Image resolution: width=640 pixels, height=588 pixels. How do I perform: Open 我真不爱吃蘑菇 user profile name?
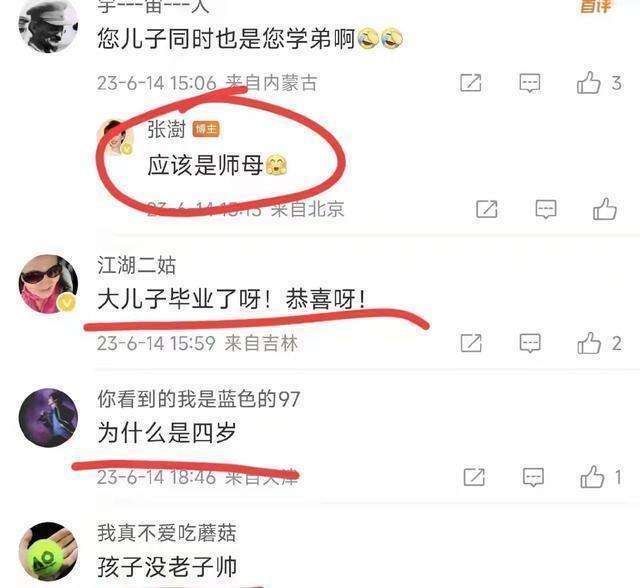167,533
